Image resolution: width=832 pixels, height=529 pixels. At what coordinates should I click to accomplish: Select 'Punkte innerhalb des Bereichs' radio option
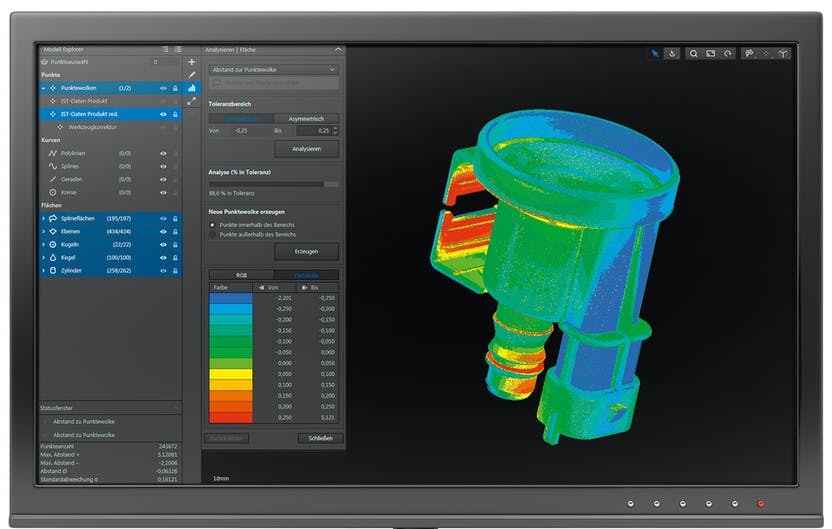tap(213, 225)
